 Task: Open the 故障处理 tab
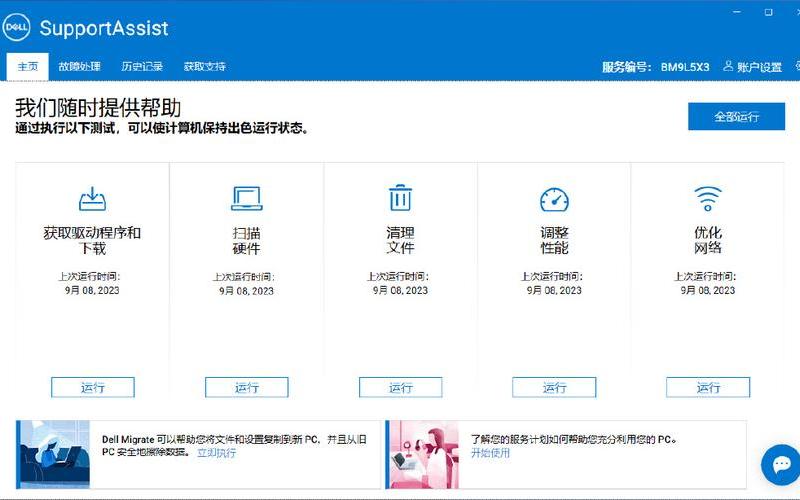point(79,66)
